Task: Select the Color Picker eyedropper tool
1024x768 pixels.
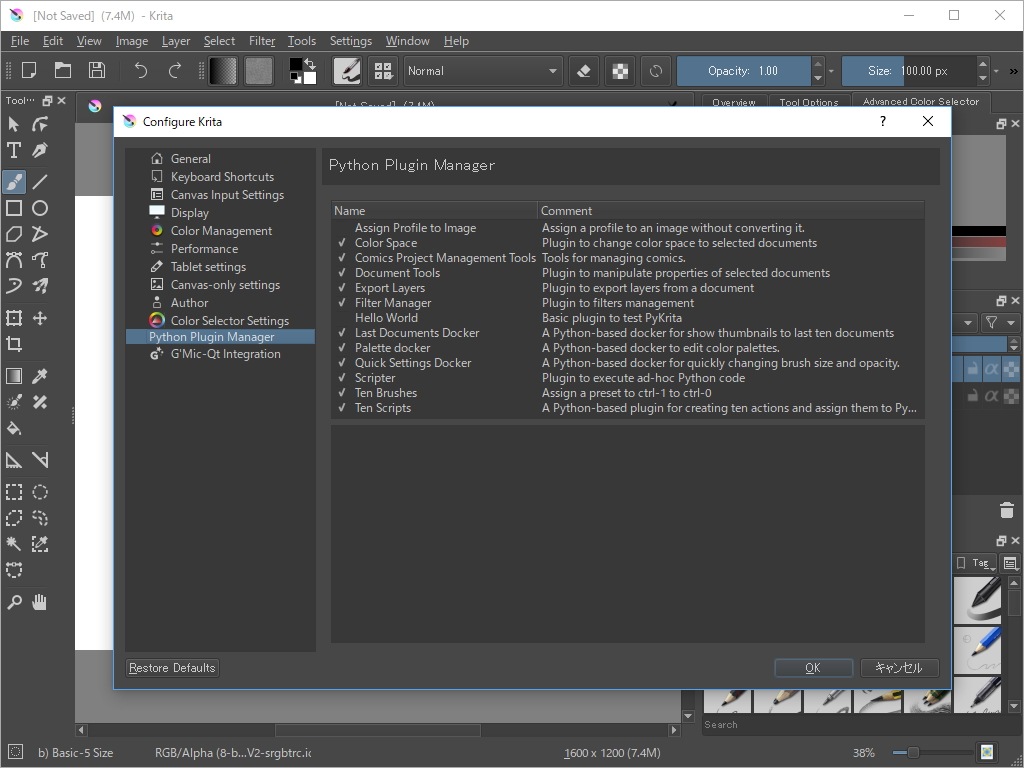Action: [x=40, y=376]
